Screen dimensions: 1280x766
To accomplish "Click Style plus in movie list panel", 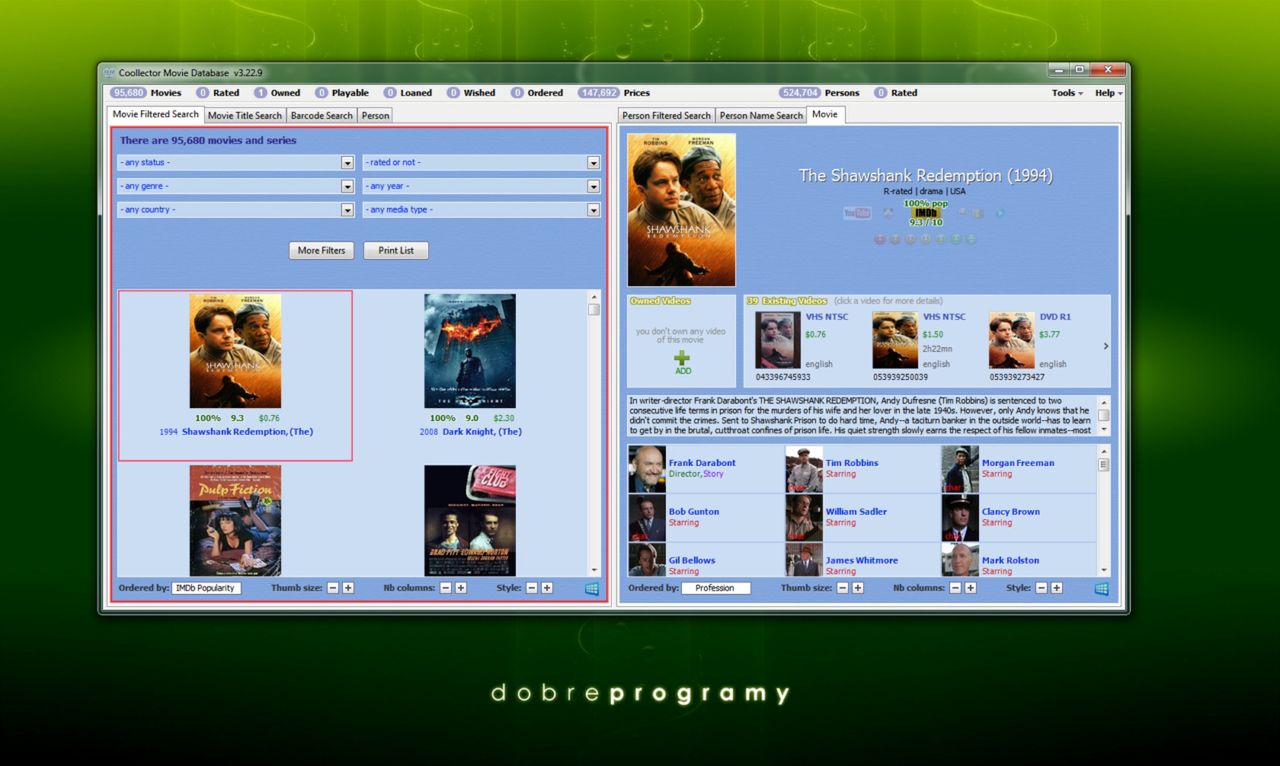I will [x=547, y=588].
